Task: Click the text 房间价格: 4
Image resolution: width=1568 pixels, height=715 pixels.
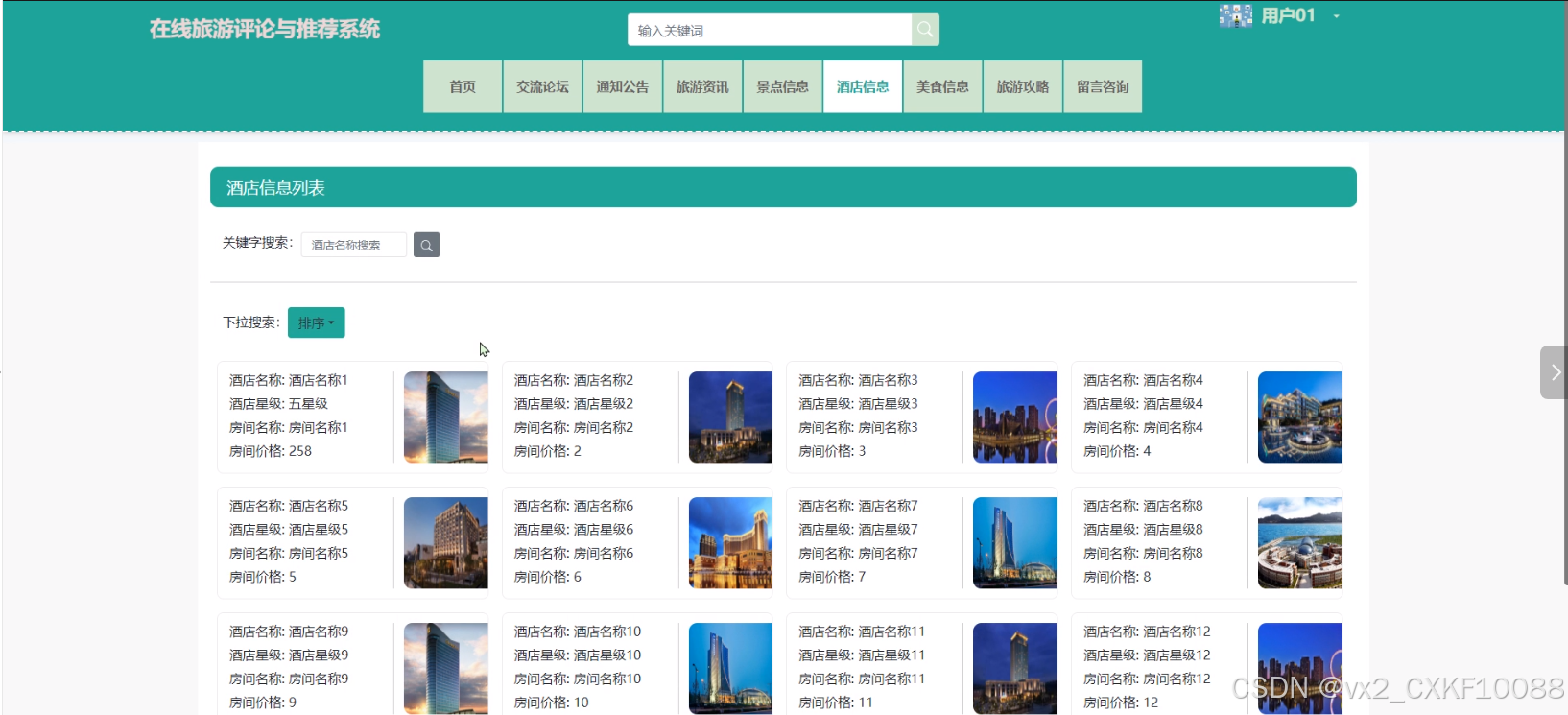Action: point(1118,451)
